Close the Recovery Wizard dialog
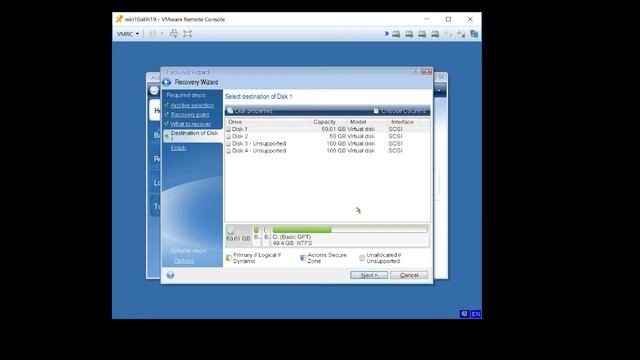This screenshot has height=360, width=640. tap(427, 72)
